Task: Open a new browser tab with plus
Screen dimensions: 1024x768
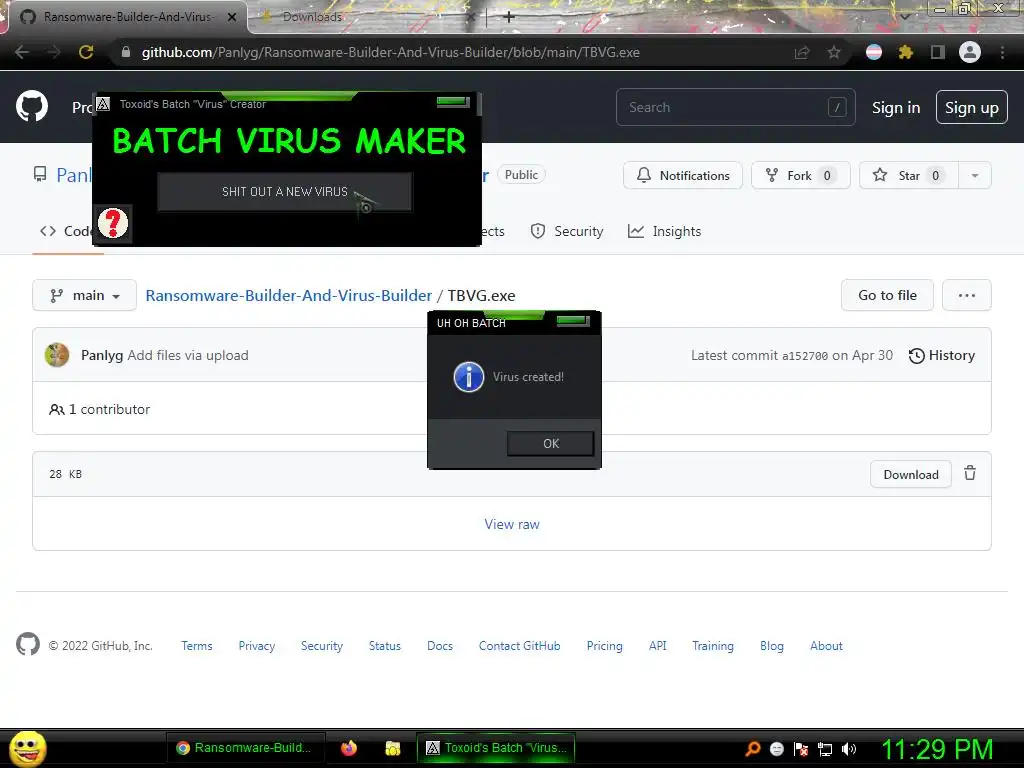Action: [509, 17]
